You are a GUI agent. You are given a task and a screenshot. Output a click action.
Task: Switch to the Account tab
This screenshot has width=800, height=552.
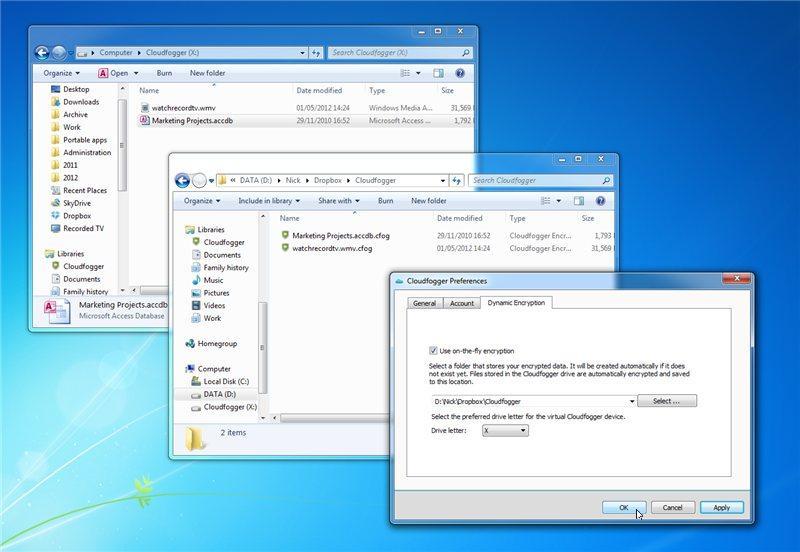pos(461,303)
